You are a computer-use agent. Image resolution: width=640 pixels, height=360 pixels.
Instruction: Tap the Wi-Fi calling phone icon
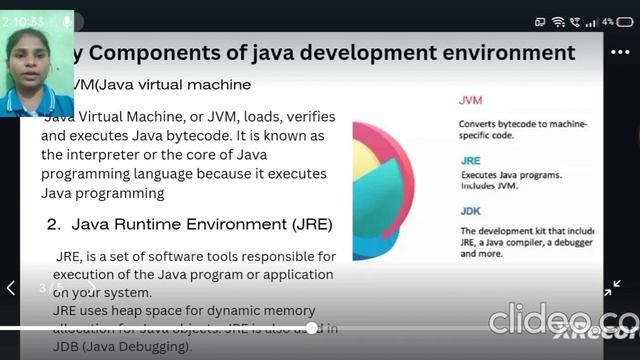575,22
